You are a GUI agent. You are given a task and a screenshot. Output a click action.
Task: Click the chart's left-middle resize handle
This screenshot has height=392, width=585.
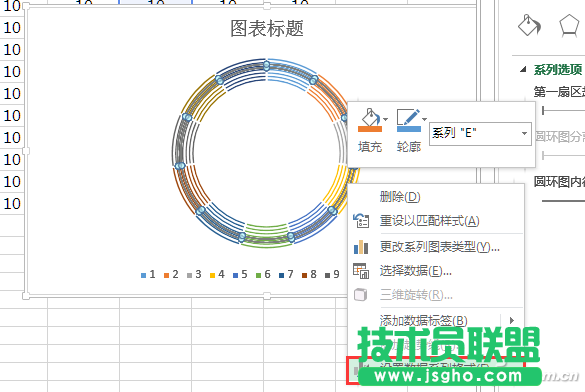click(x=26, y=151)
